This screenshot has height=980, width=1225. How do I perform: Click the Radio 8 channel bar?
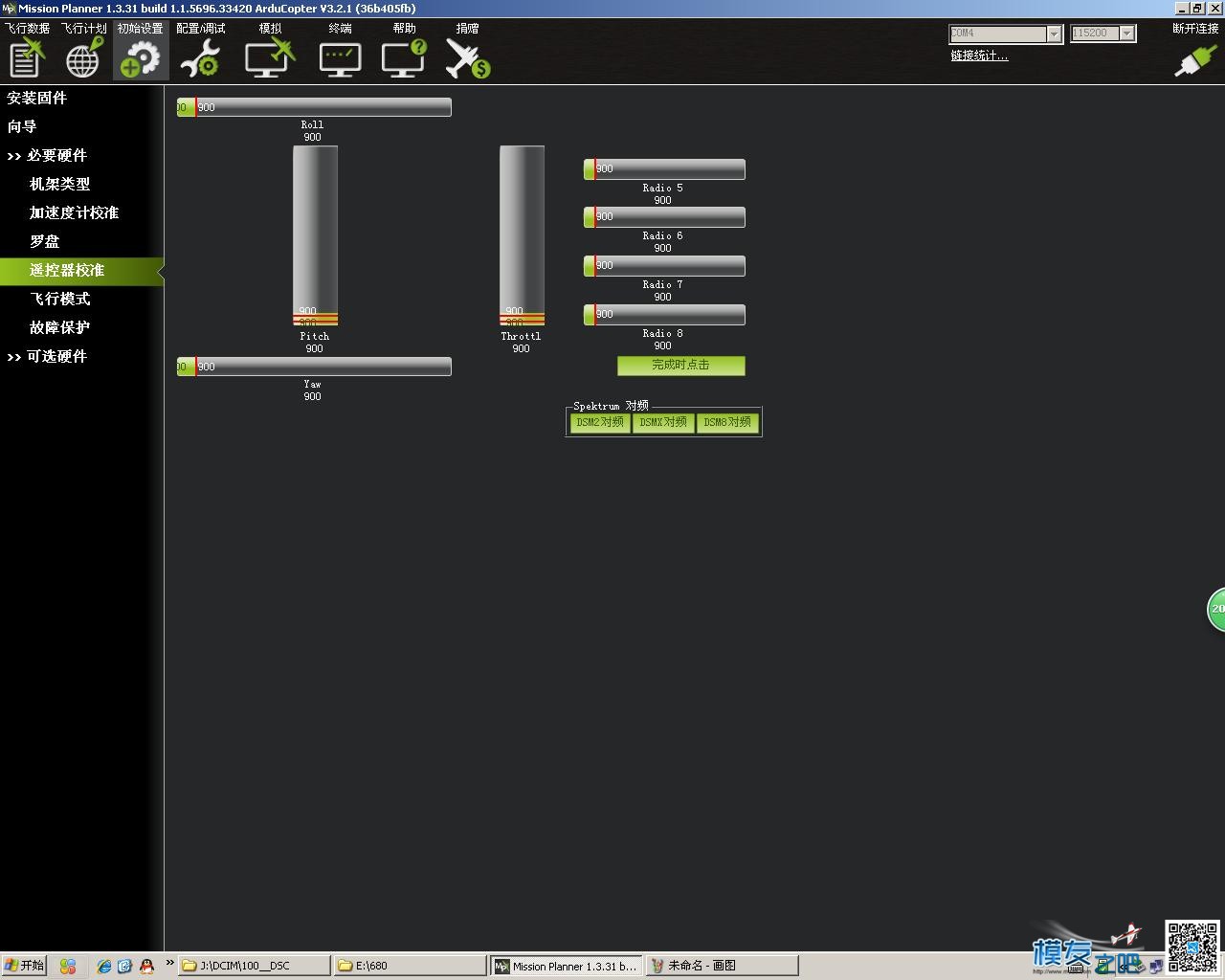(x=664, y=315)
